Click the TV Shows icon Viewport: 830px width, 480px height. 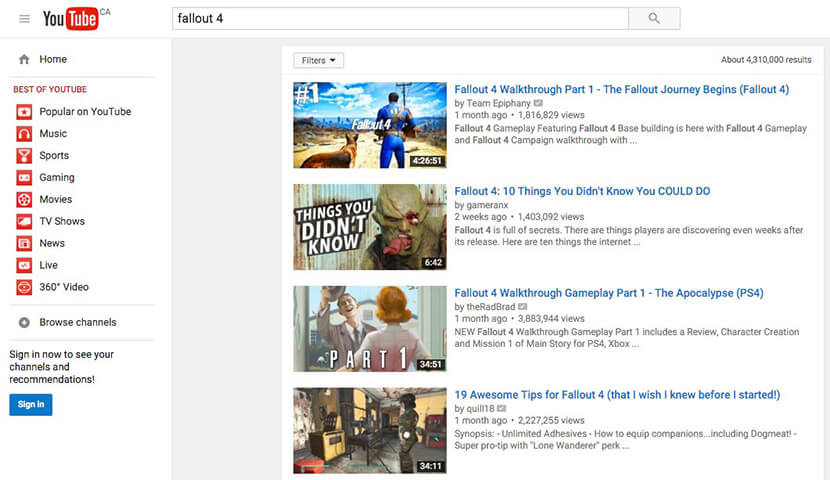point(24,221)
